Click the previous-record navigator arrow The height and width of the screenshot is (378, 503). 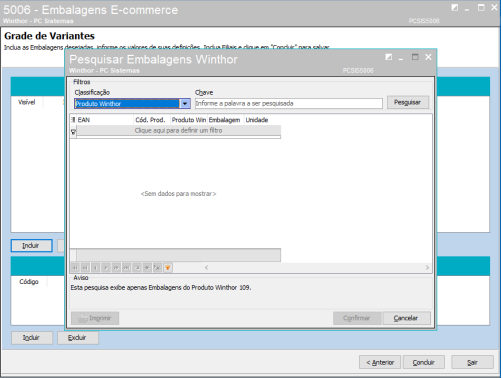pyautogui.click(x=95, y=268)
